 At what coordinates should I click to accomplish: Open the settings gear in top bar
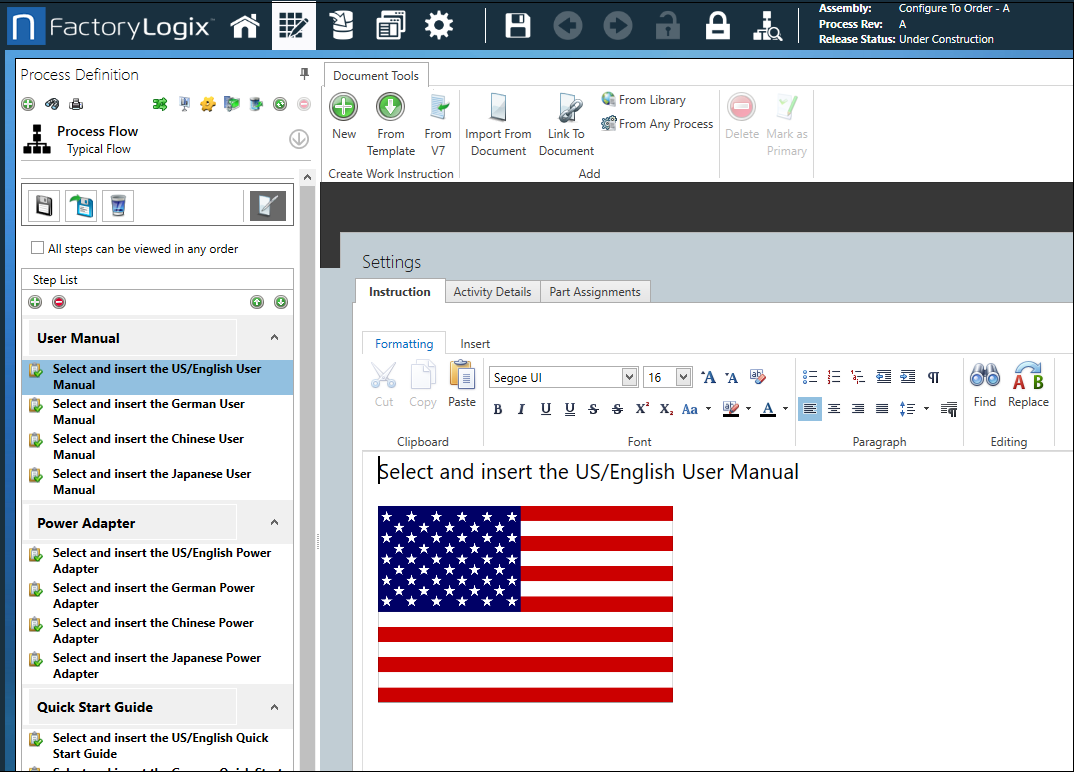point(439,26)
